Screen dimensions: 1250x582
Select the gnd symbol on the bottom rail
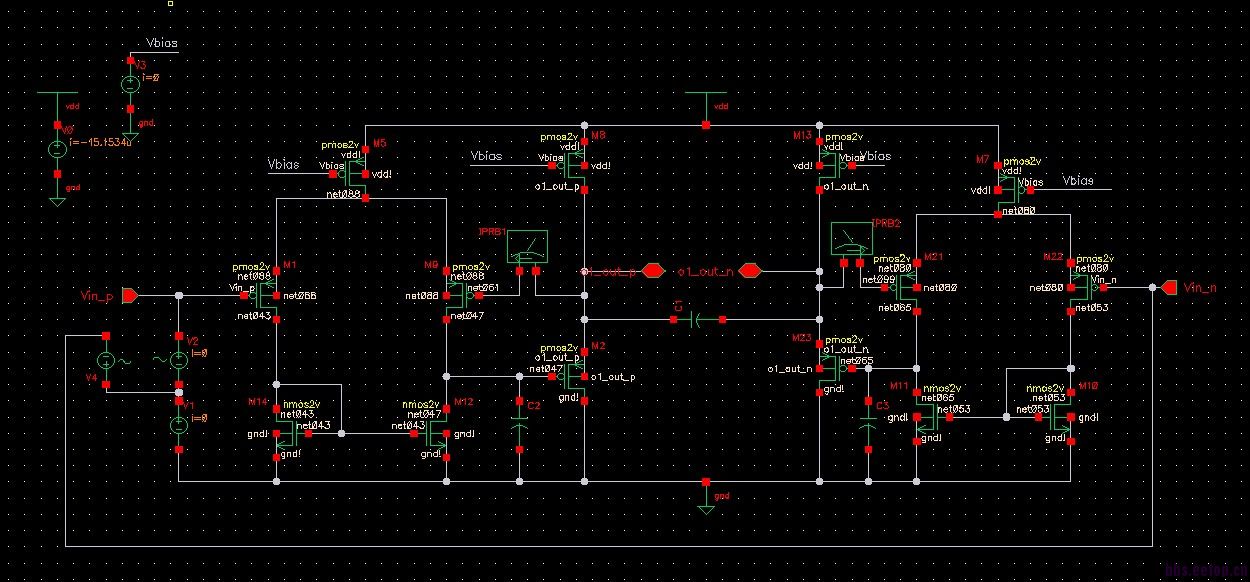[x=707, y=499]
